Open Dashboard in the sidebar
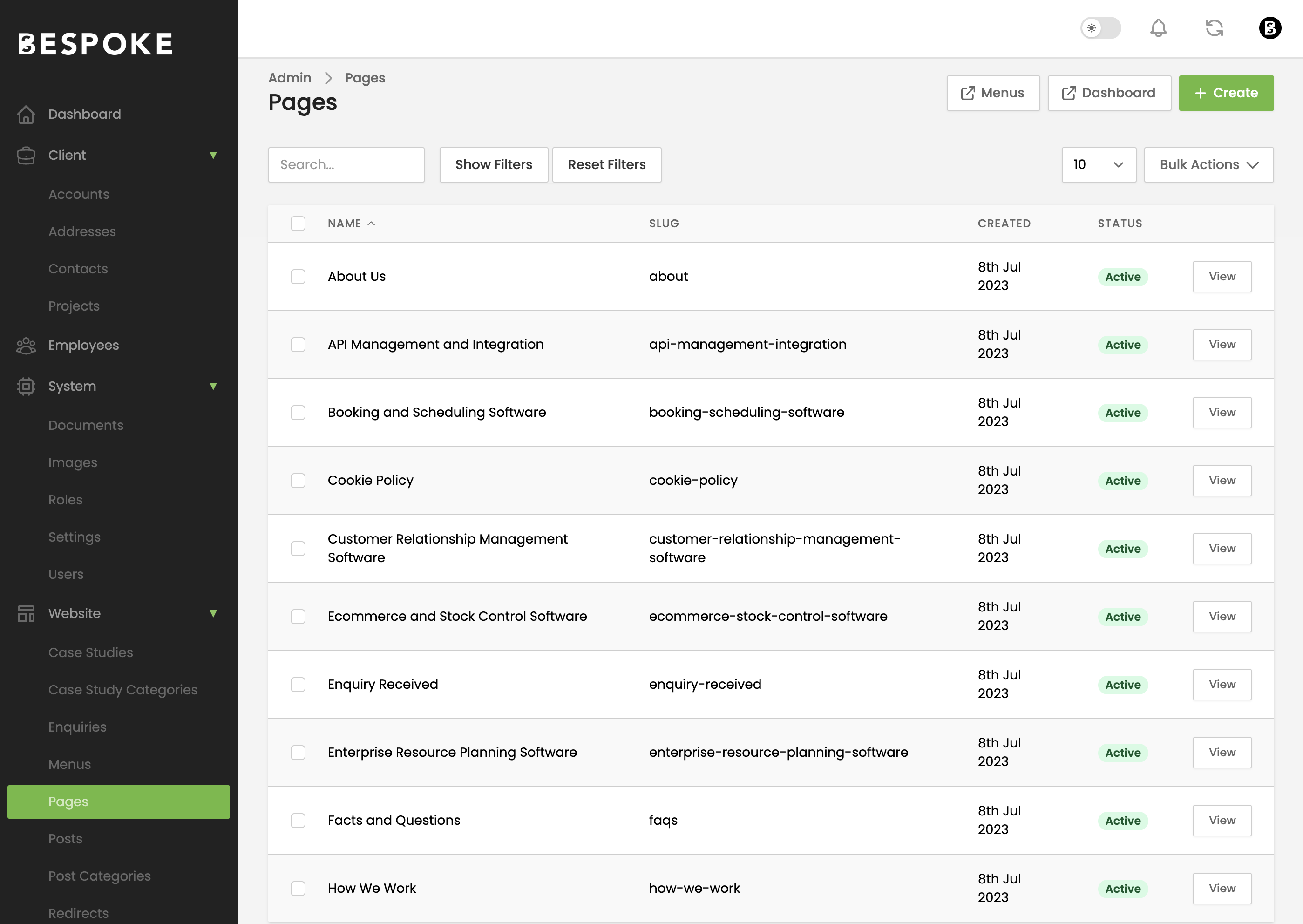Viewport: 1303px width, 924px height. (x=84, y=115)
